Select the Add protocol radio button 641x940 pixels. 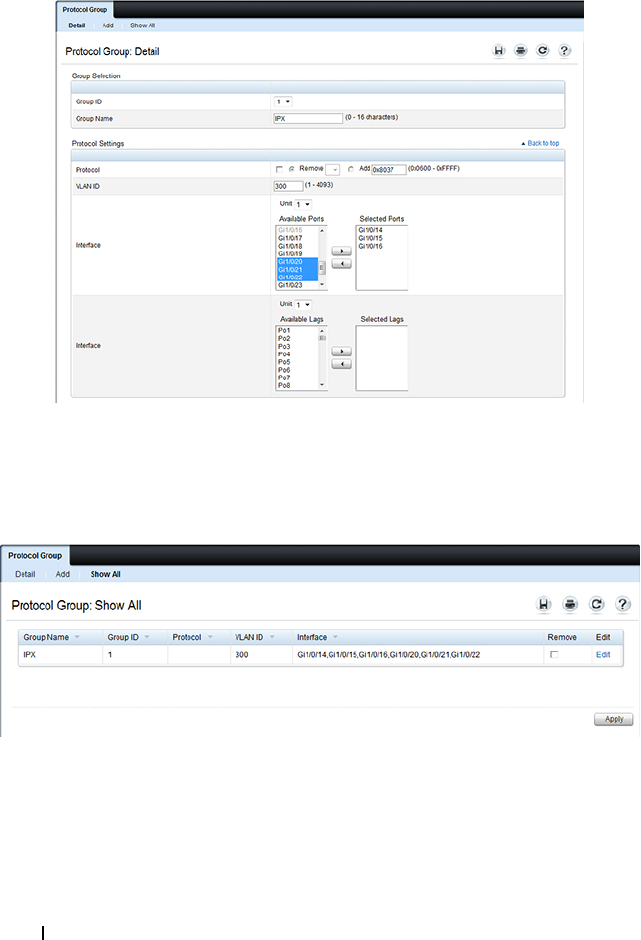point(351,170)
